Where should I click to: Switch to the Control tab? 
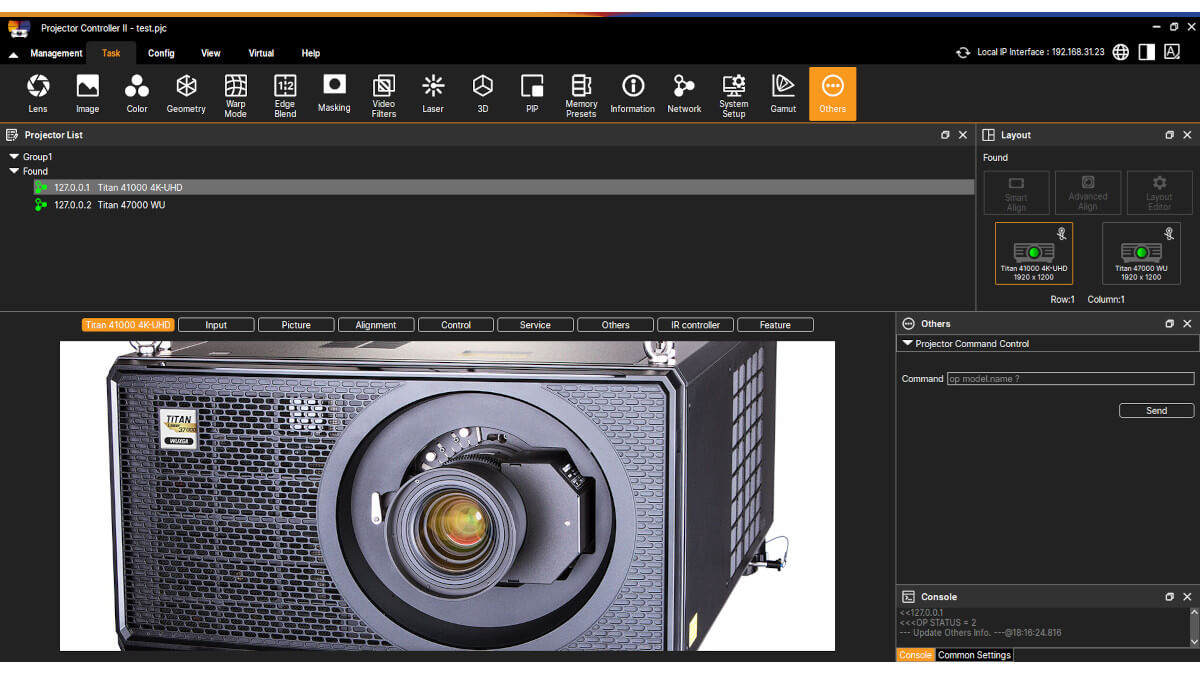pyautogui.click(x=456, y=325)
